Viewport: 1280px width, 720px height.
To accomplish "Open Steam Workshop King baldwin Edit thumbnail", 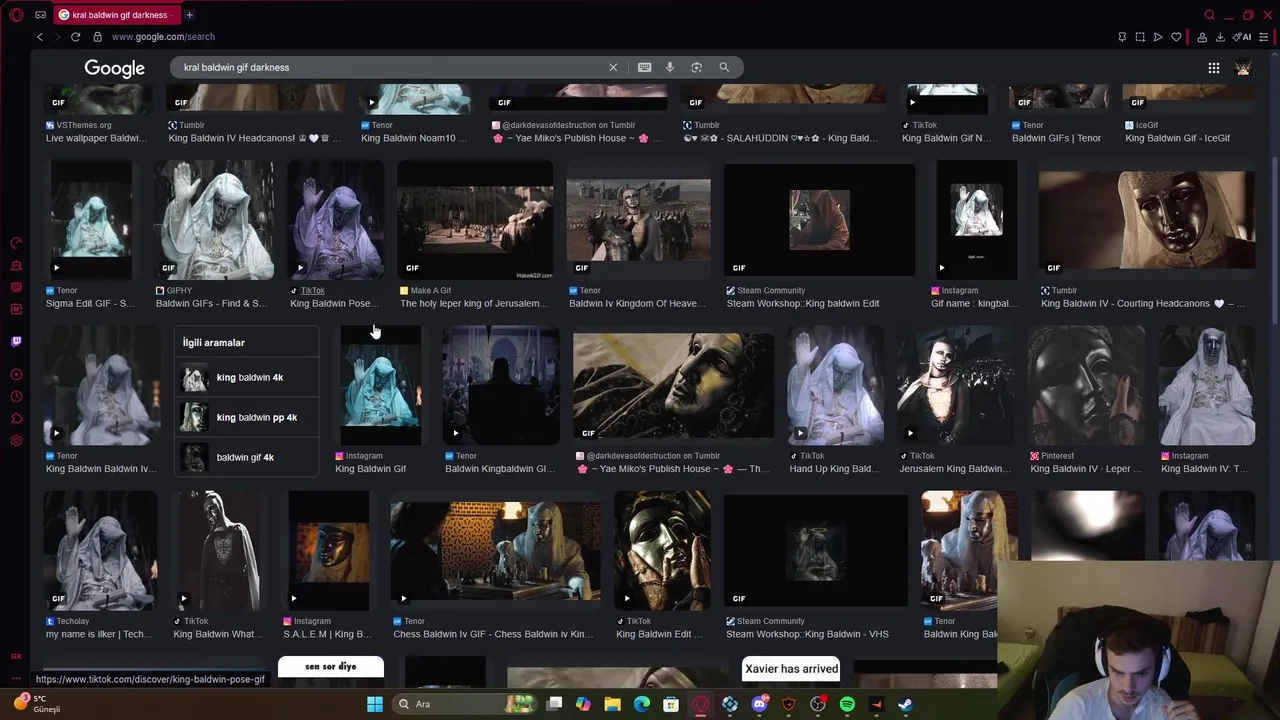I will [x=819, y=220].
